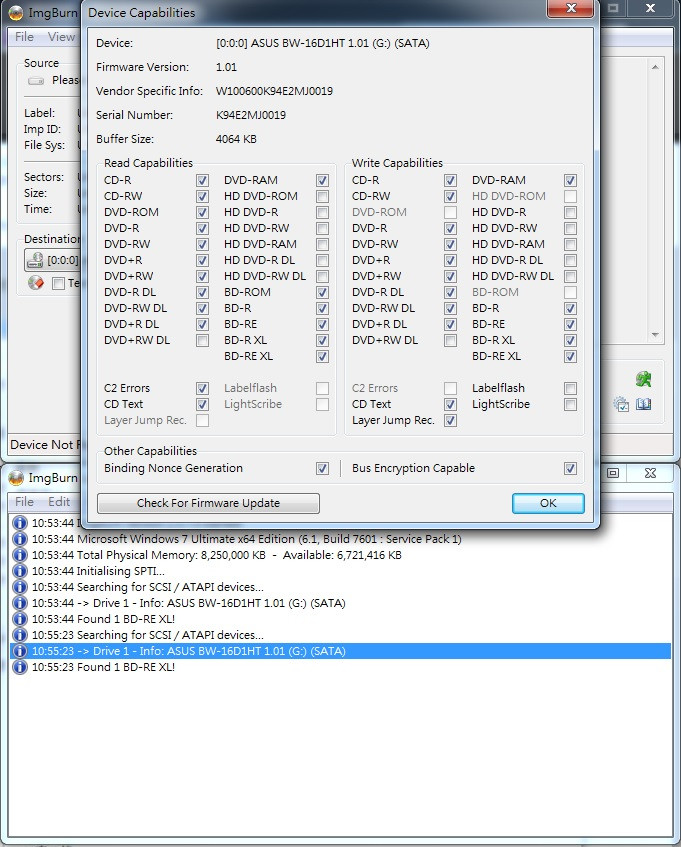The width and height of the screenshot is (681, 847).
Task: Toggle Write Capabilities BD-R XL checkbox
Action: pos(570,340)
